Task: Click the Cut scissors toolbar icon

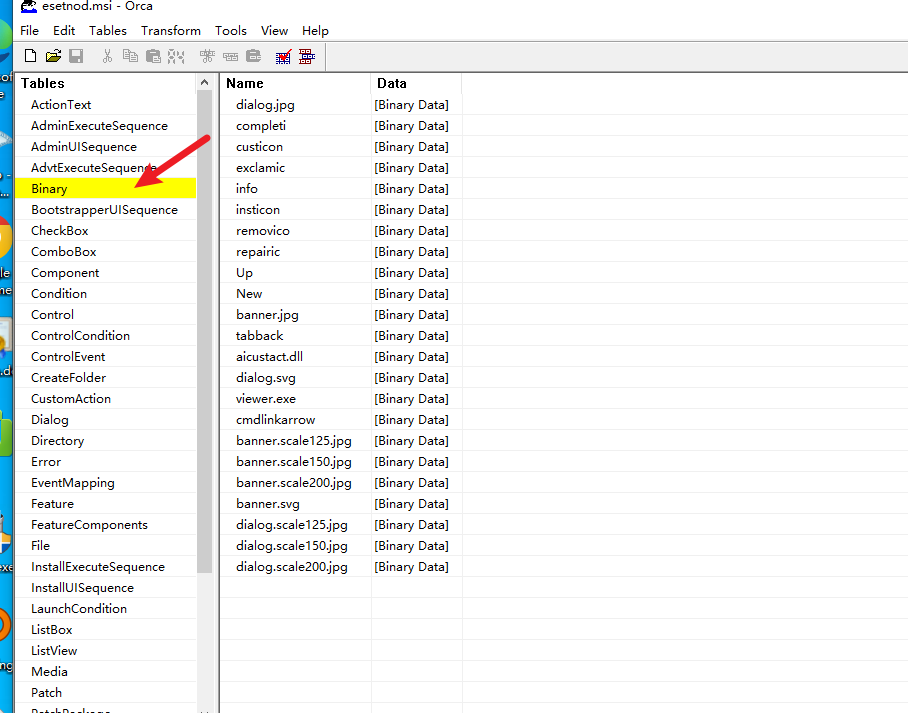Action: (107, 57)
